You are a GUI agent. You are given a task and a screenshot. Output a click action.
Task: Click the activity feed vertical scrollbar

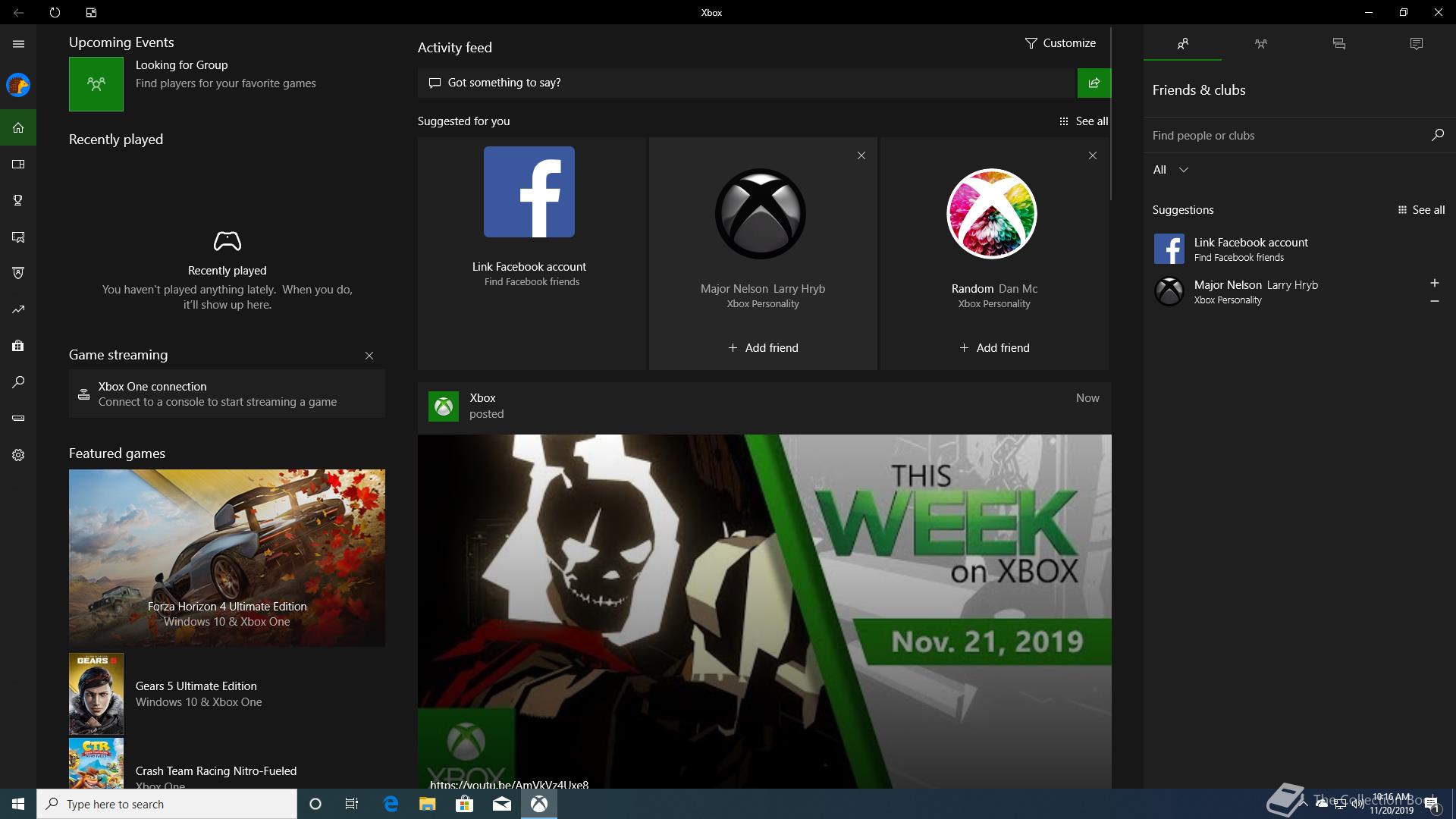click(x=1111, y=114)
